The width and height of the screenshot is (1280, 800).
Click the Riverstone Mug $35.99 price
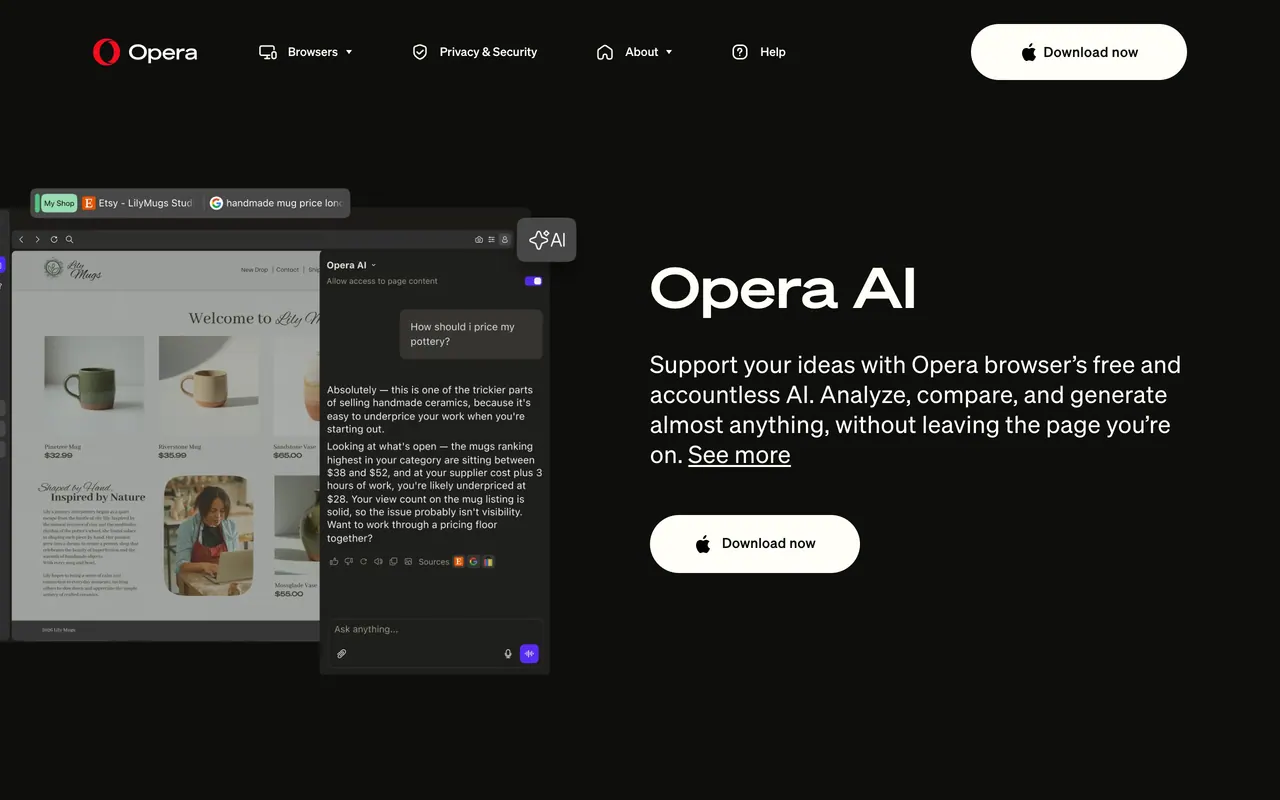coord(172,455)
